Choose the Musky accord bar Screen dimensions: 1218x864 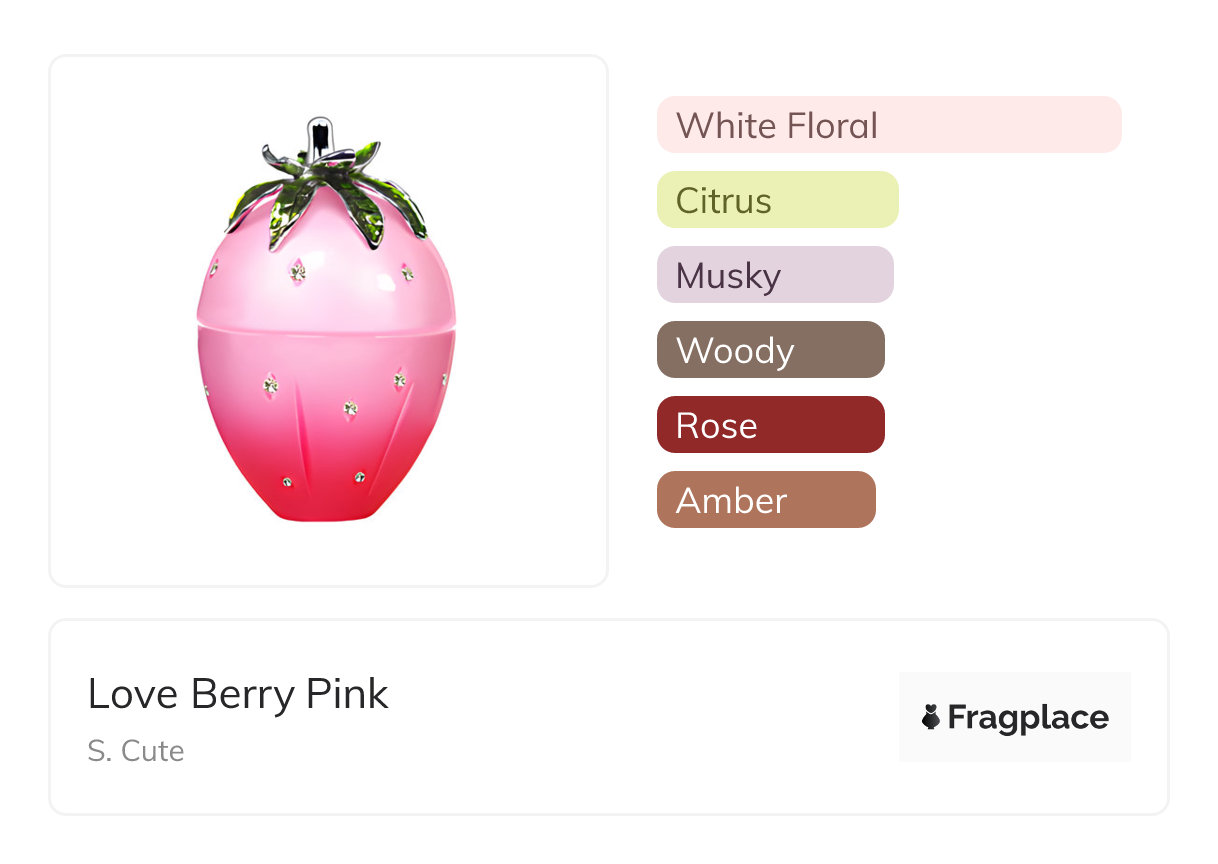[x=774, y=275]
